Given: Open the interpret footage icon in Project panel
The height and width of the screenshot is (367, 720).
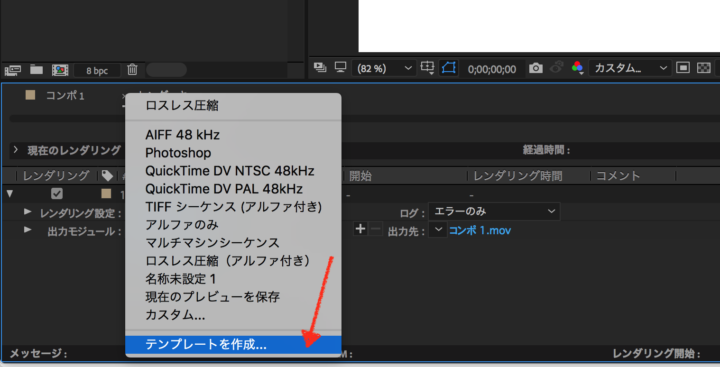Looking at the screenshot, I should pos(13,70).
